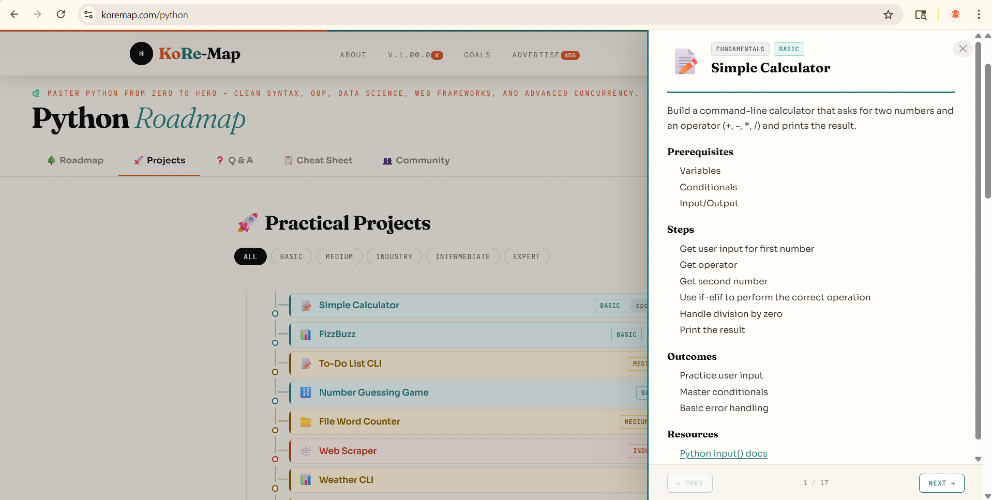Click the Variables prerequisite
The height and width of the screenshot is (500, 992).
pos(700,171)
